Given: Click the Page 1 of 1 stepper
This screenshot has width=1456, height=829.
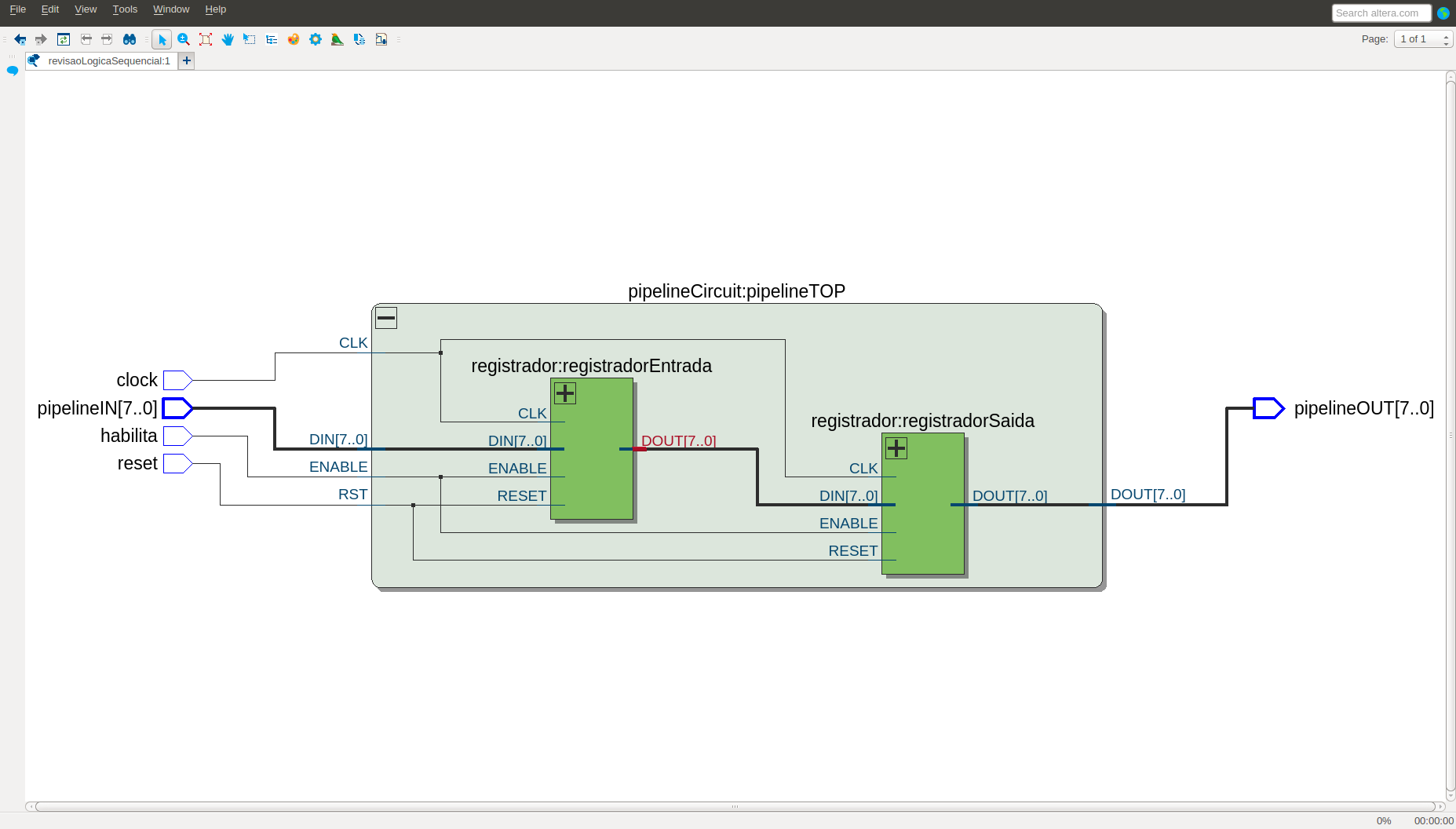Looking at the screenshot, I should (x=1423, y=39).
